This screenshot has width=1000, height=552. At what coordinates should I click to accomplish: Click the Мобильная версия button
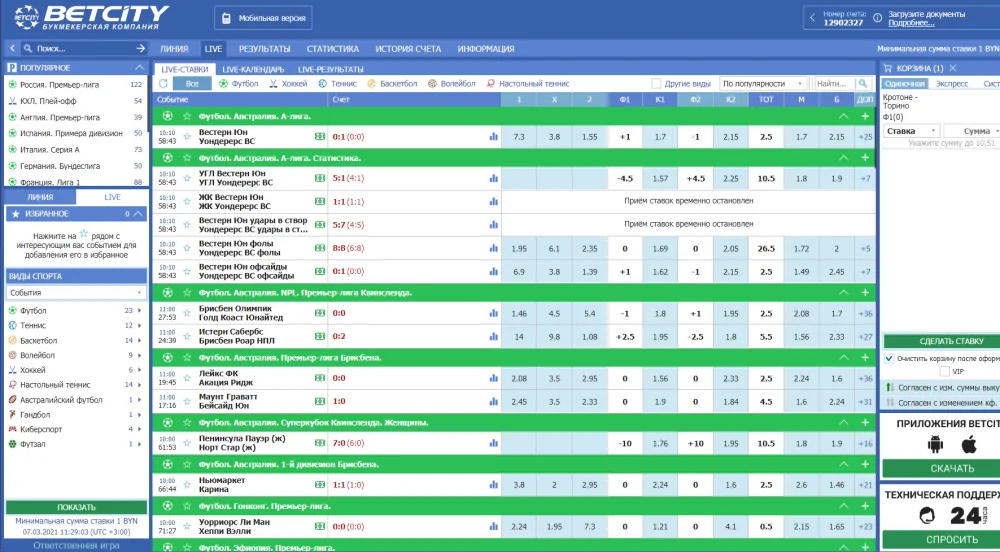pos(263,19)
